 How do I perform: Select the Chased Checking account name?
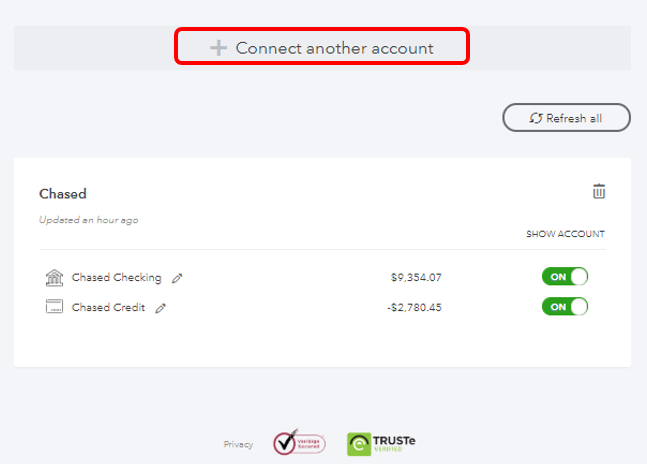pos(117,278)
